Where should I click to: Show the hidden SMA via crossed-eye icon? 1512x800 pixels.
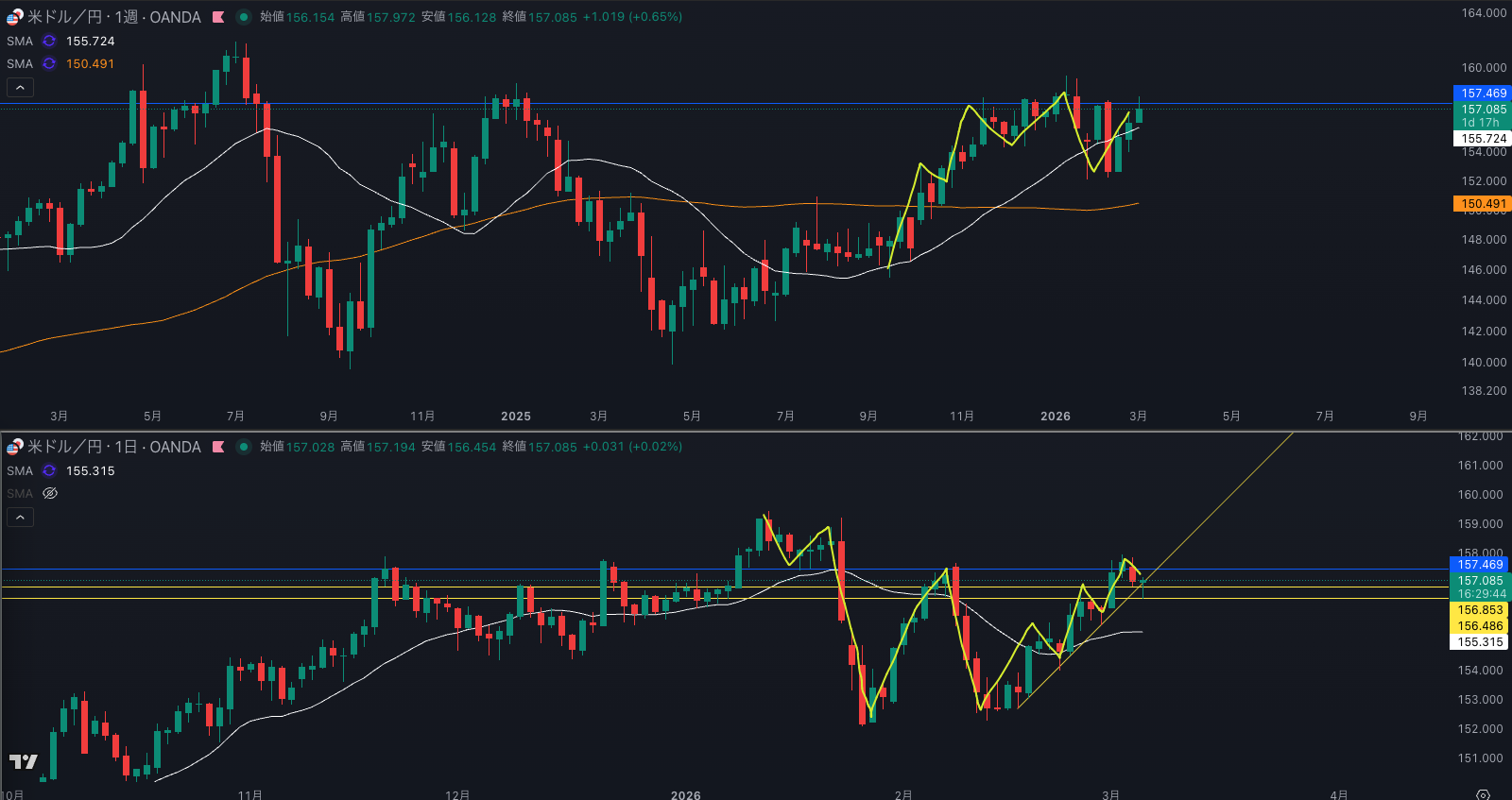[50, 494]
